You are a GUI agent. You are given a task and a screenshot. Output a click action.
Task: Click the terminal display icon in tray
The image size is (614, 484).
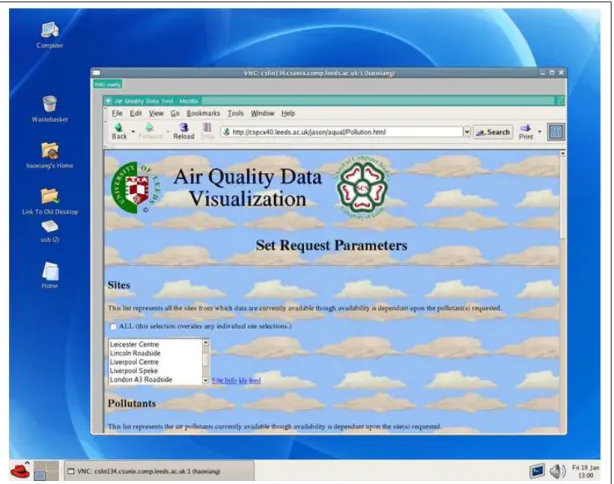coord(536,471)
